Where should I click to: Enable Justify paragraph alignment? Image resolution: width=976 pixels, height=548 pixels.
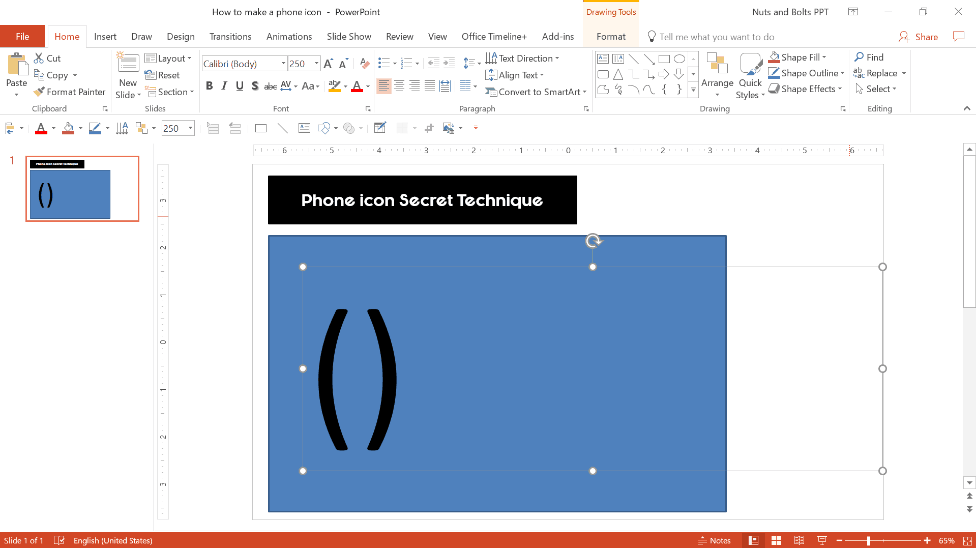pos(429,86)
